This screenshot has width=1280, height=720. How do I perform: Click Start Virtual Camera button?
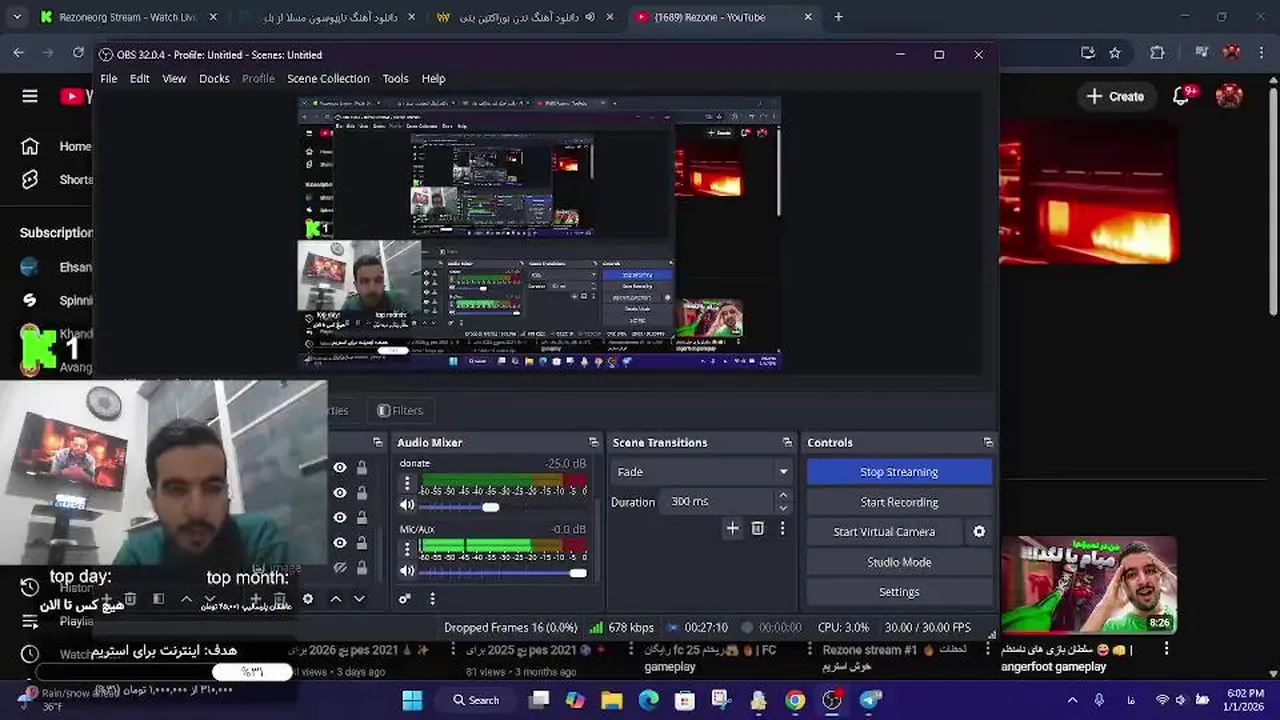click(884, 532)
